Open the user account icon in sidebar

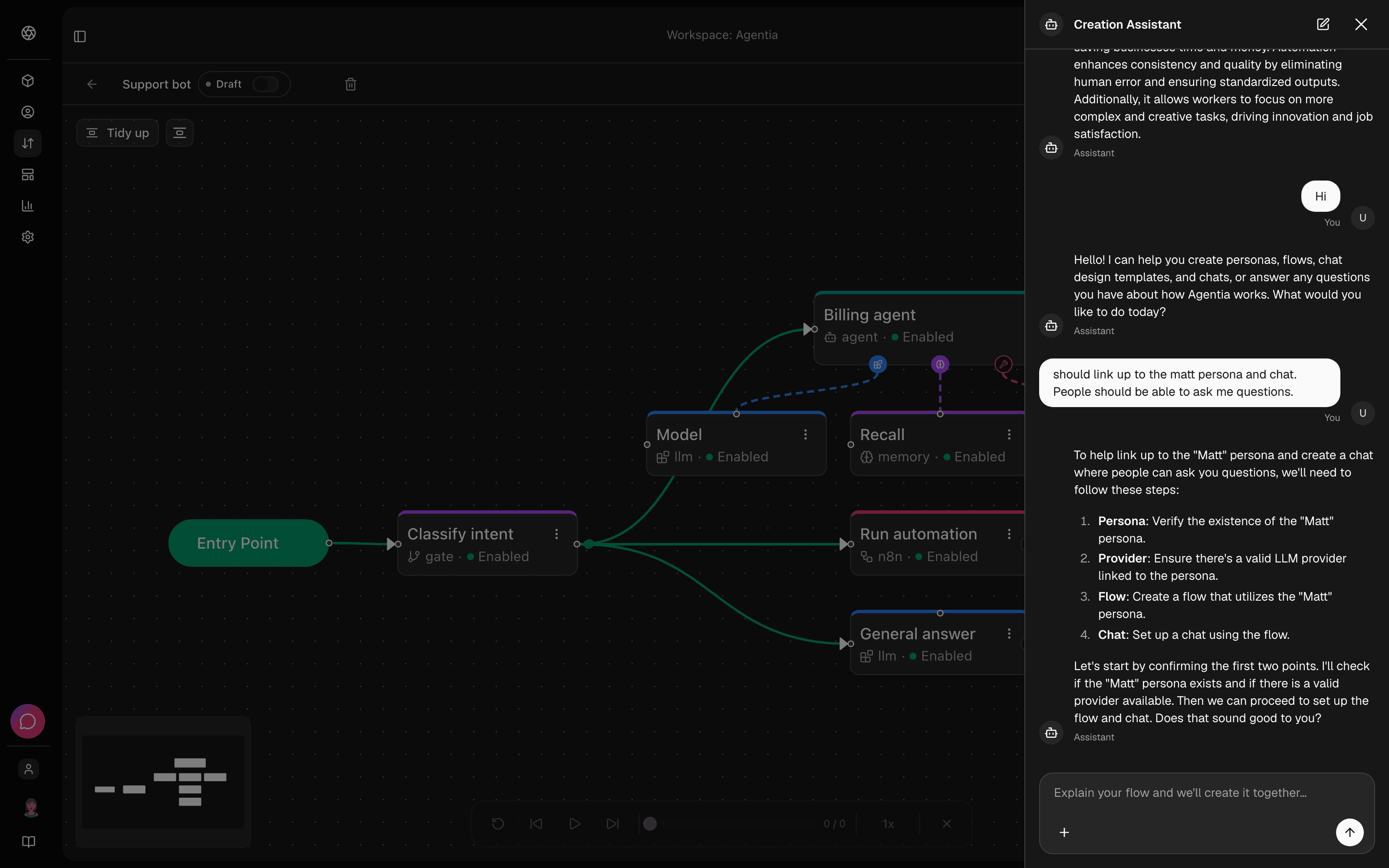pos(28,769)
